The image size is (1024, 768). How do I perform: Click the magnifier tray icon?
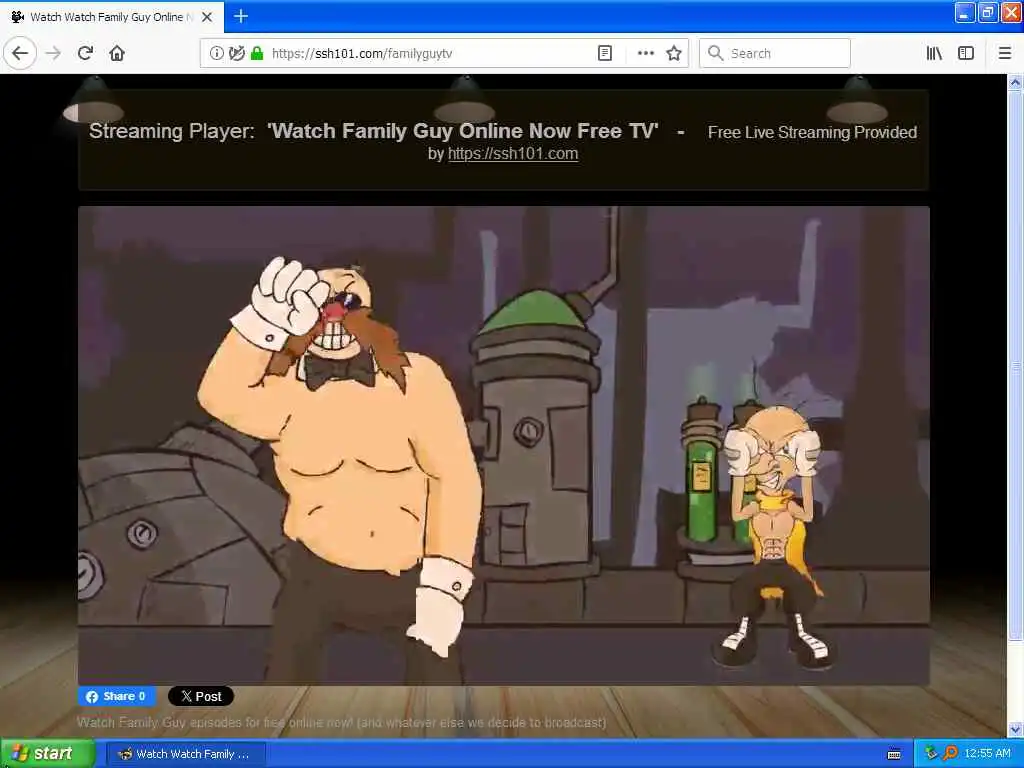pyautogui.click(x=950, y=754)
